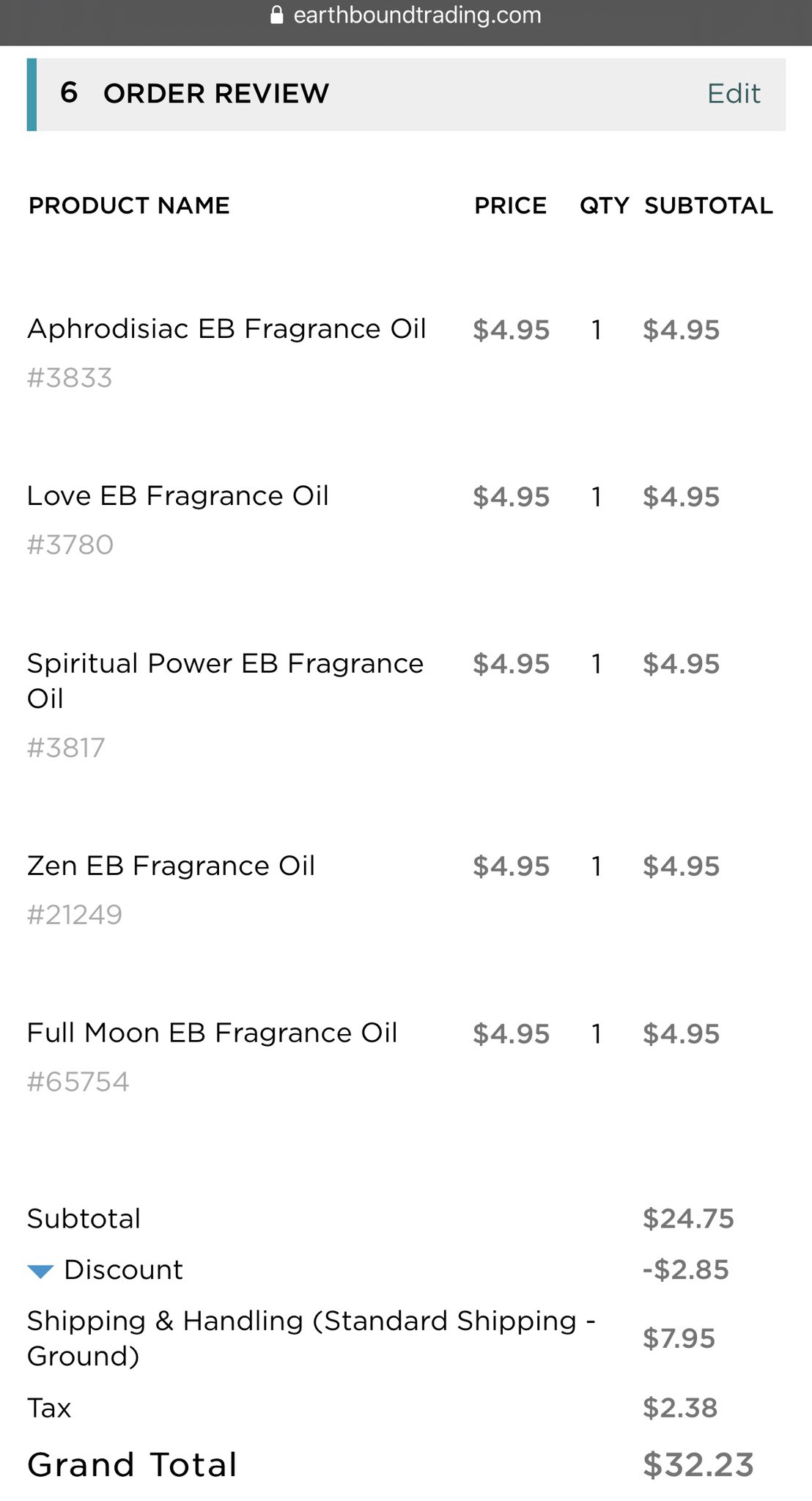Click the lock icon in address bar
The height and width of the screenshot is (1501, 812).
click(276, 15)
